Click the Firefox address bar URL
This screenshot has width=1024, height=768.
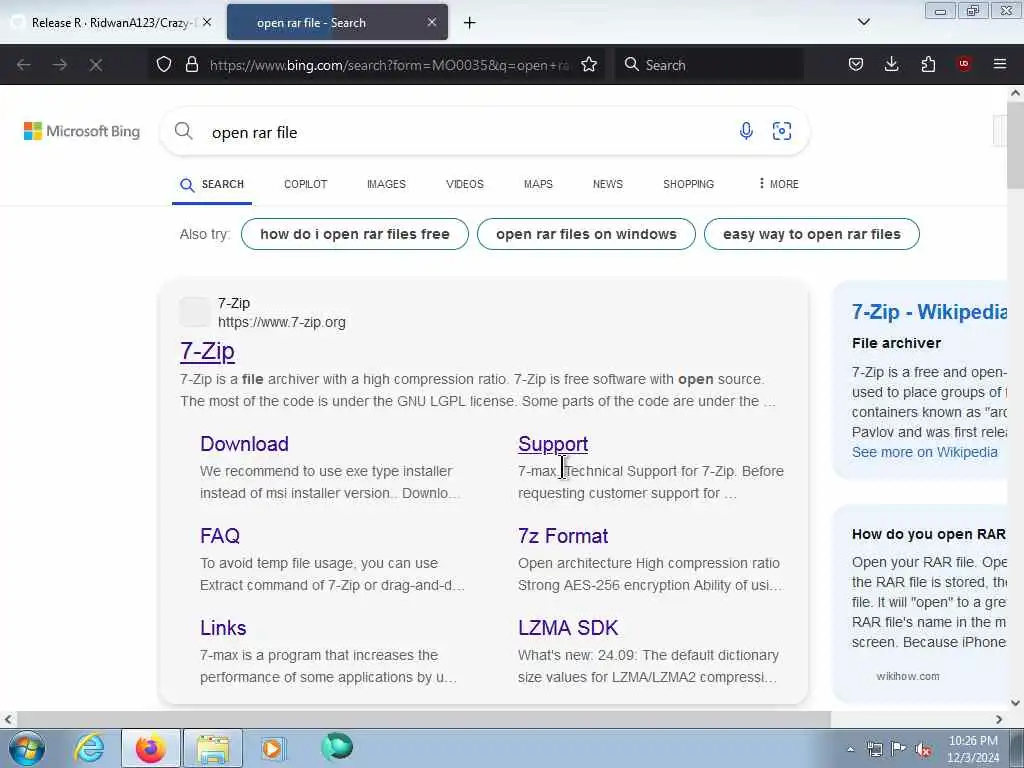click(x=389, y=65)
